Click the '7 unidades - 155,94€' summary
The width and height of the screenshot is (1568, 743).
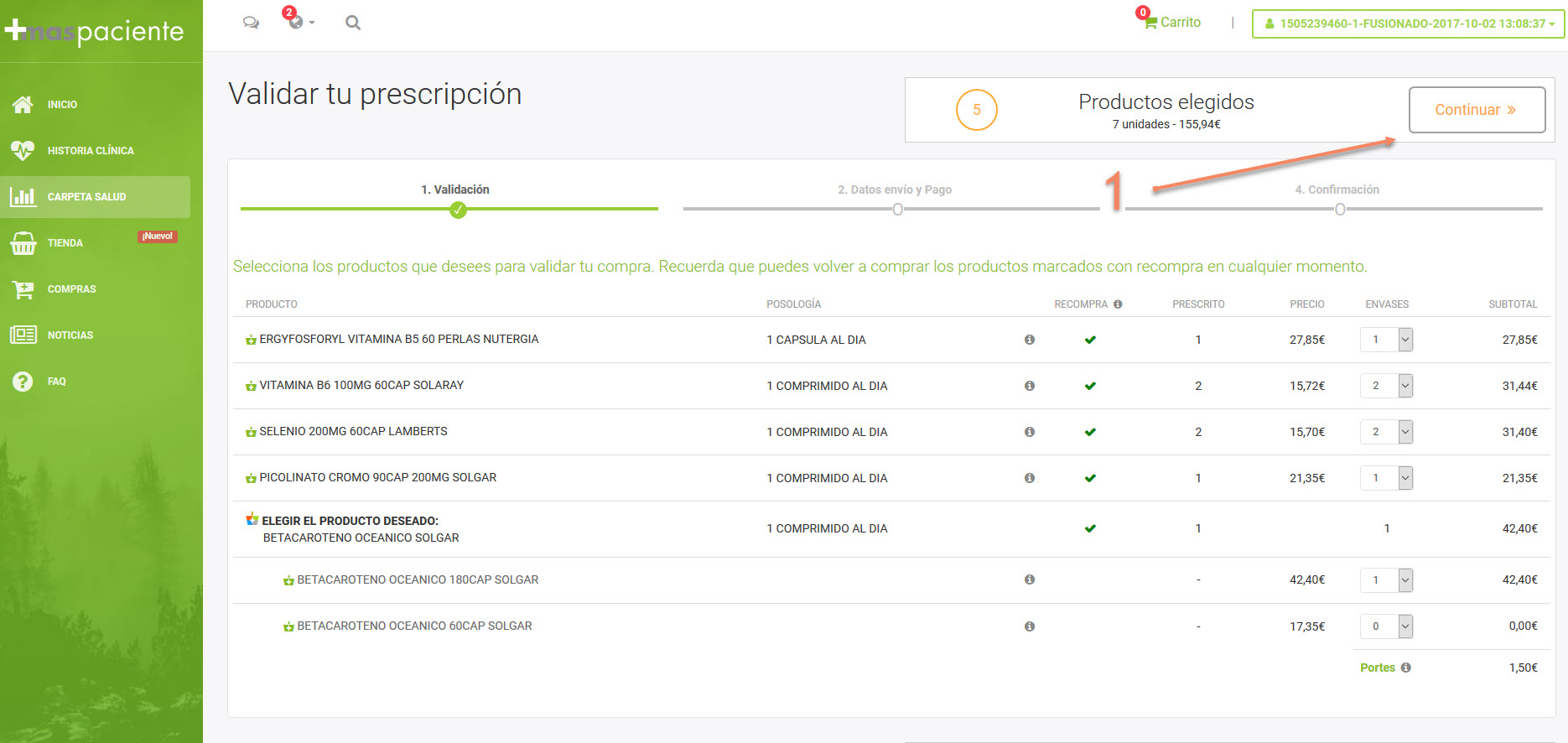tap(1166, 124)
